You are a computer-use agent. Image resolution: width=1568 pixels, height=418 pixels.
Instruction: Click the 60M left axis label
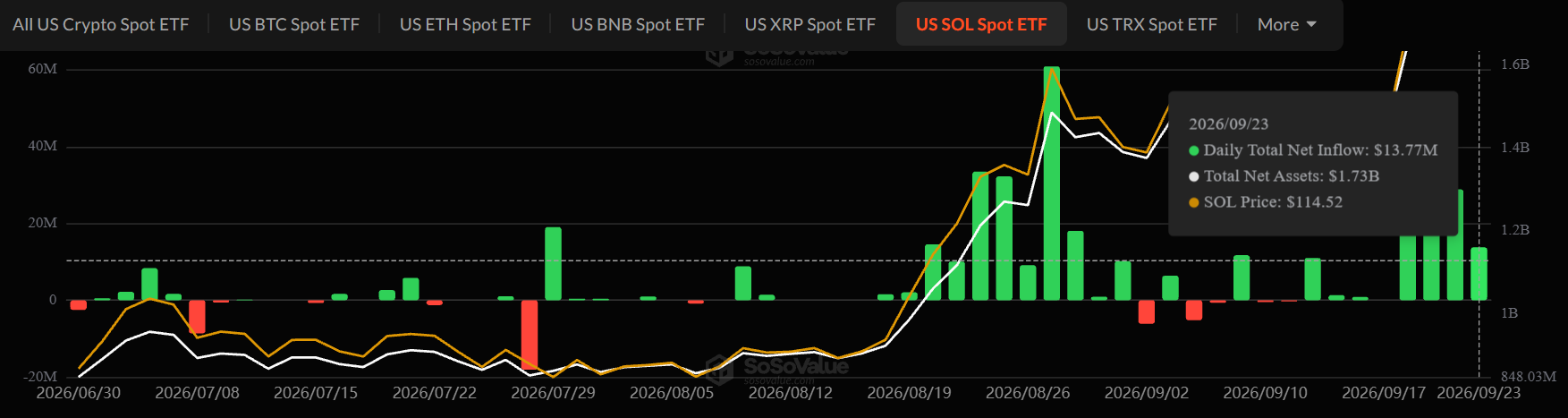click(43, 69)
